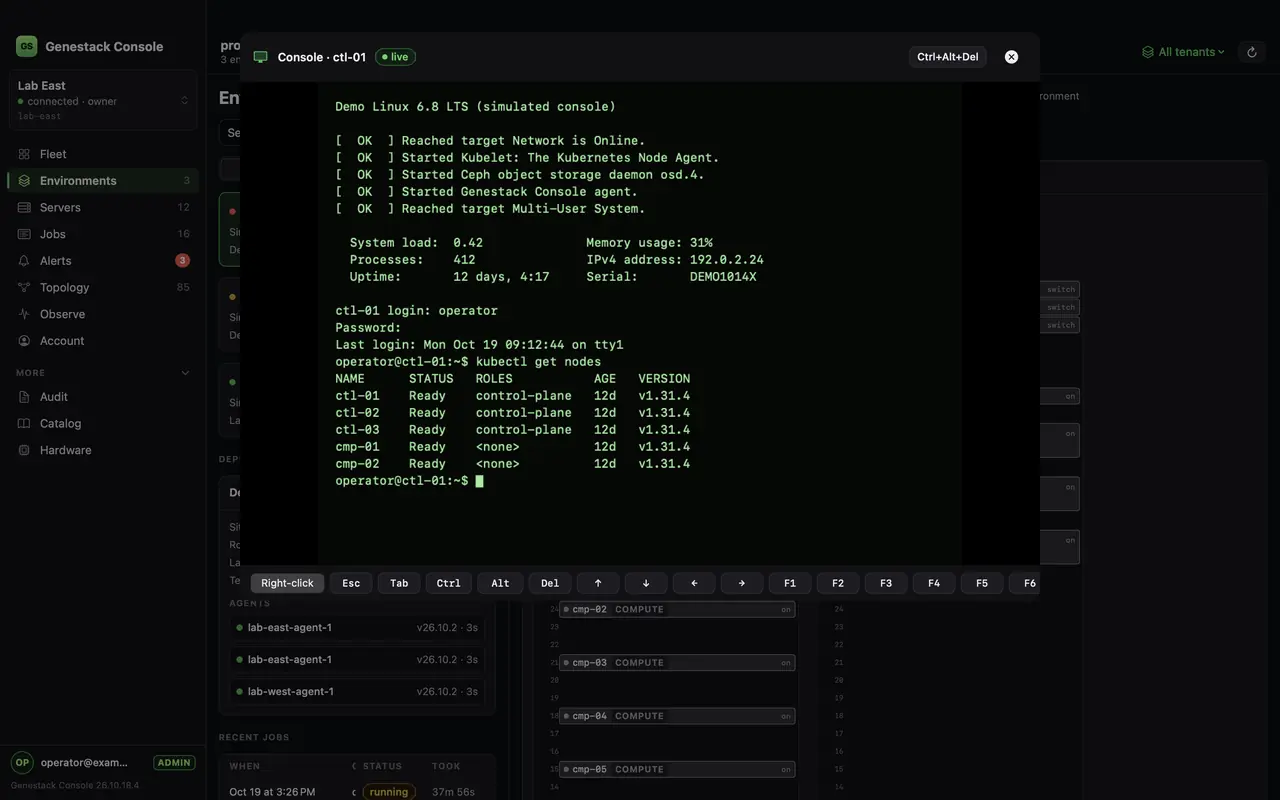Toggle the Ctrl modifier key
This screenshot has height=800, width=1280.
[x=449, y=583]
